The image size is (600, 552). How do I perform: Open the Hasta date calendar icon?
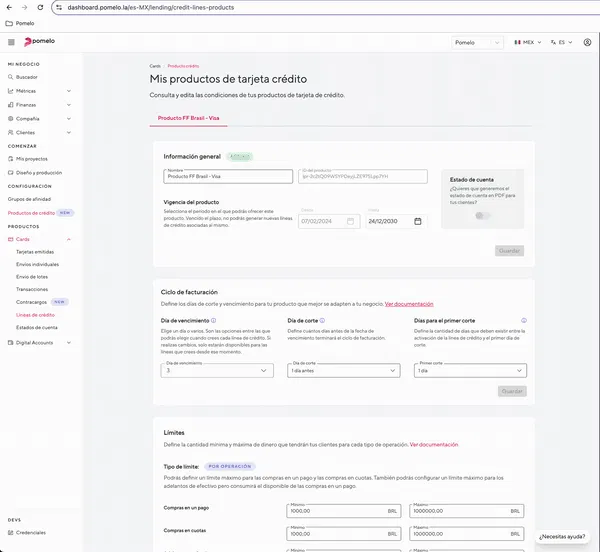(418, 221)
